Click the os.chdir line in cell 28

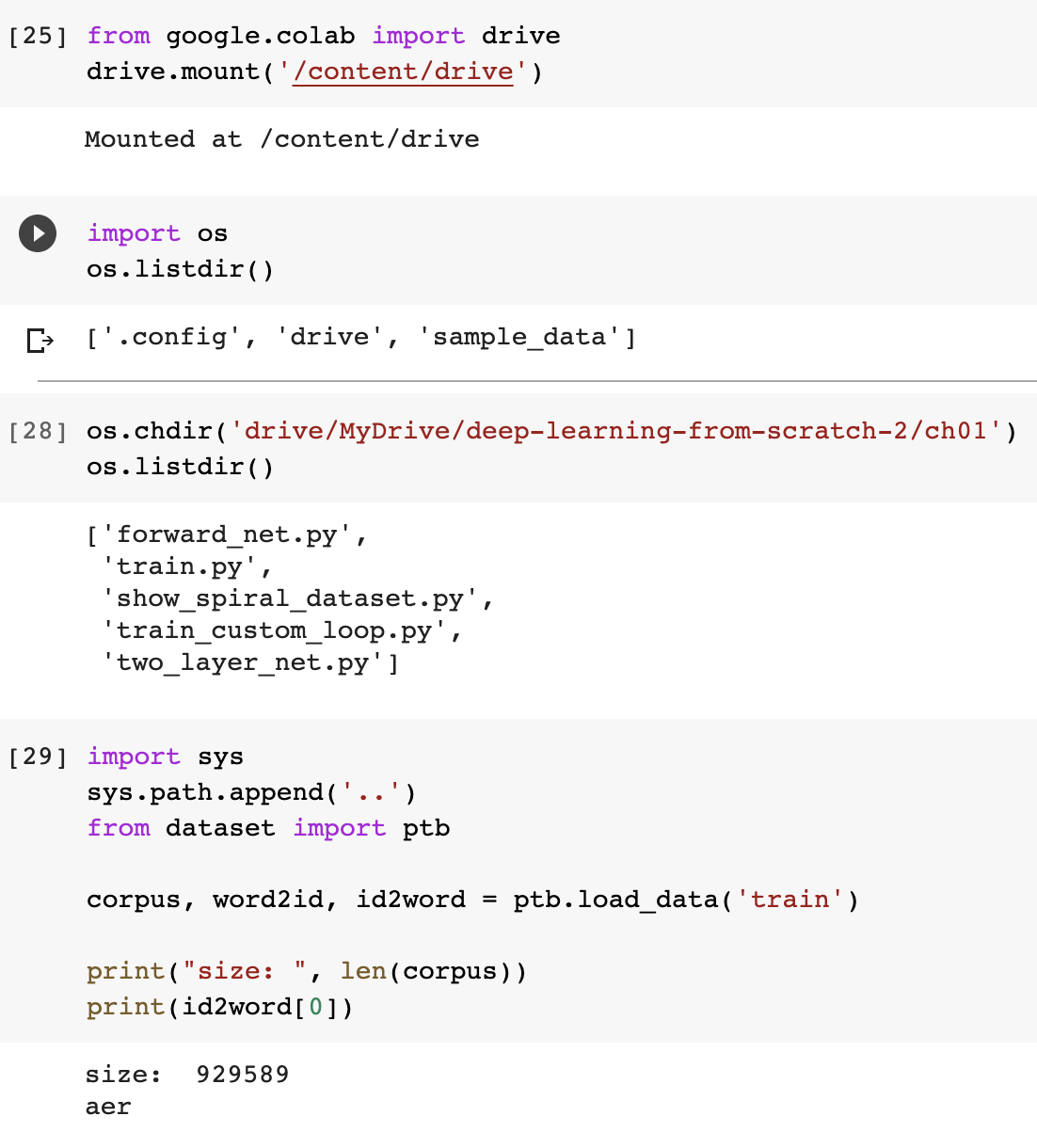tap(552, 431)
